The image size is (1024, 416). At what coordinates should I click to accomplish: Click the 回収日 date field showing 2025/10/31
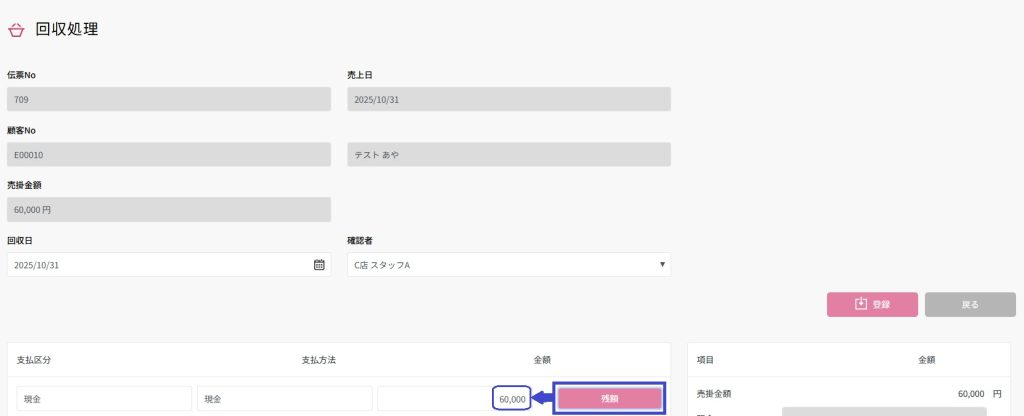click(160, 265)
